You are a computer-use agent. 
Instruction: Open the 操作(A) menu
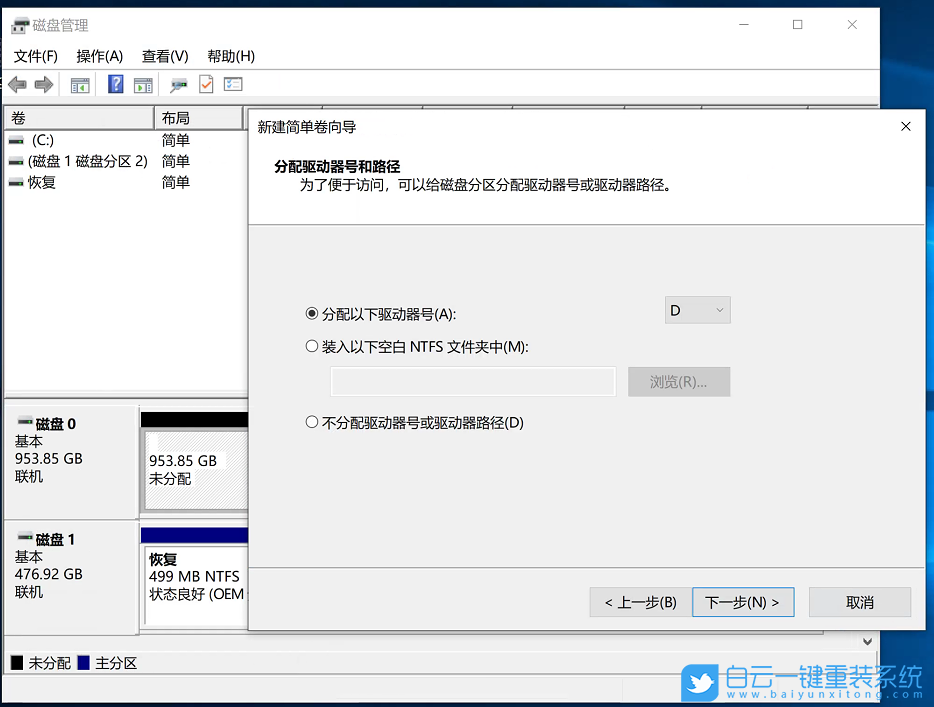[99, 56]
